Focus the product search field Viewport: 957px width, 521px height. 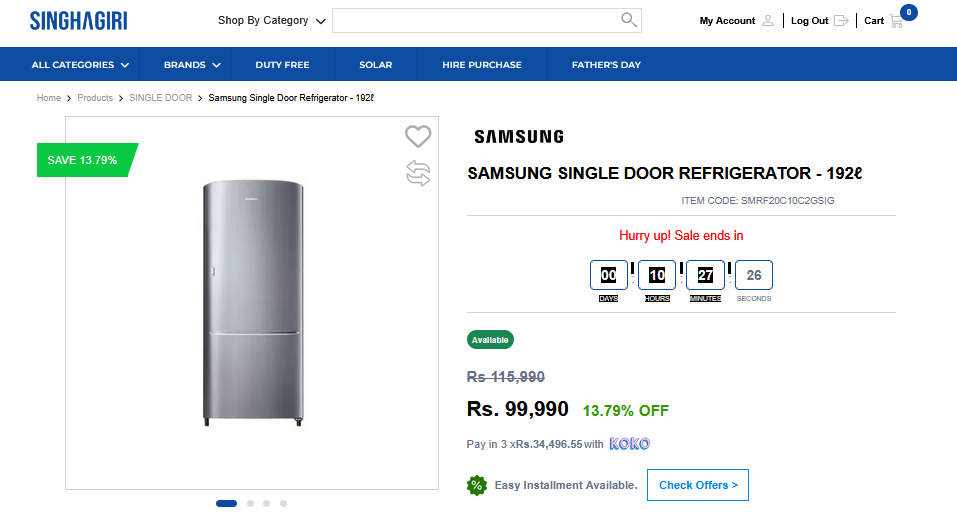click(476, 21)
